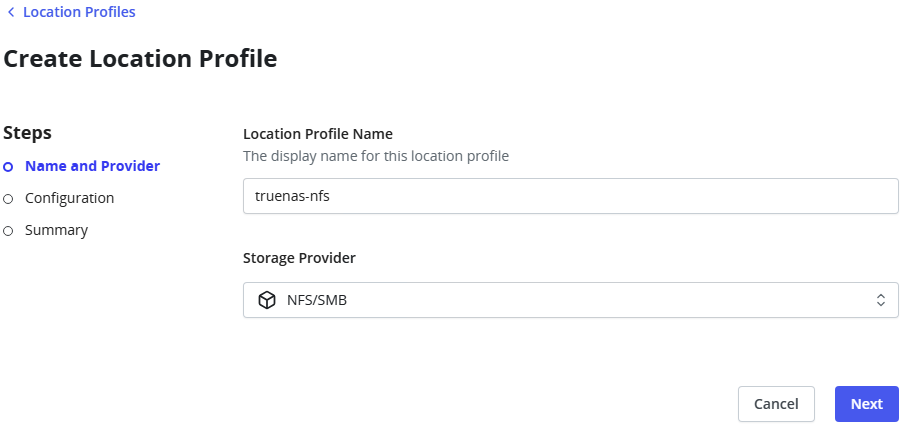
Task: Click the Name and Provider step circle
Action: pos(8,167)
